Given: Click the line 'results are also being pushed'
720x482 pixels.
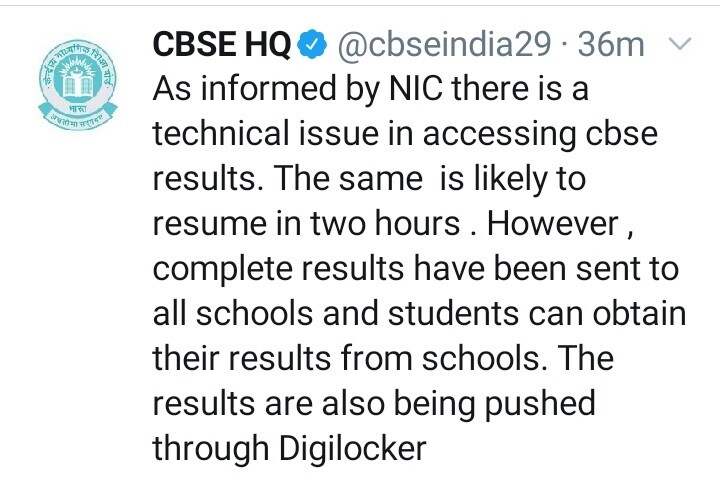Looking at the screenshot, I should (374, 404).
